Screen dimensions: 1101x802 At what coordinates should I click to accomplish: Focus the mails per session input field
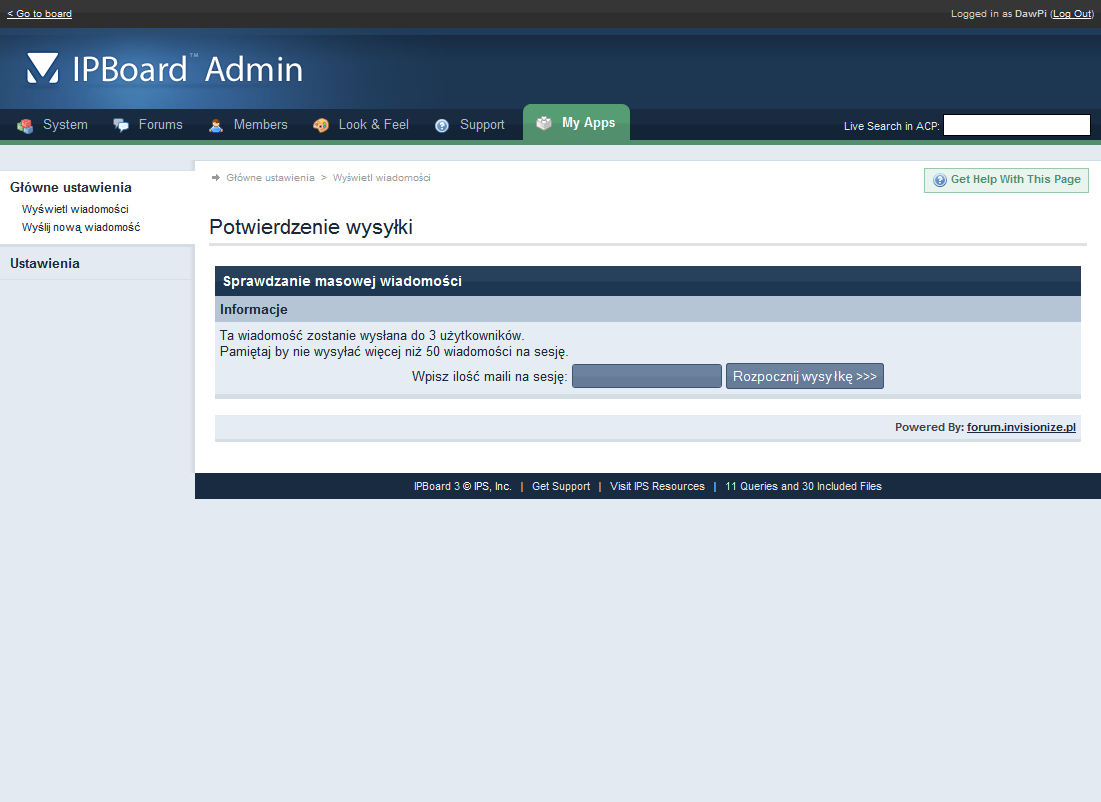pyautogui.click(x=647, y=376)
